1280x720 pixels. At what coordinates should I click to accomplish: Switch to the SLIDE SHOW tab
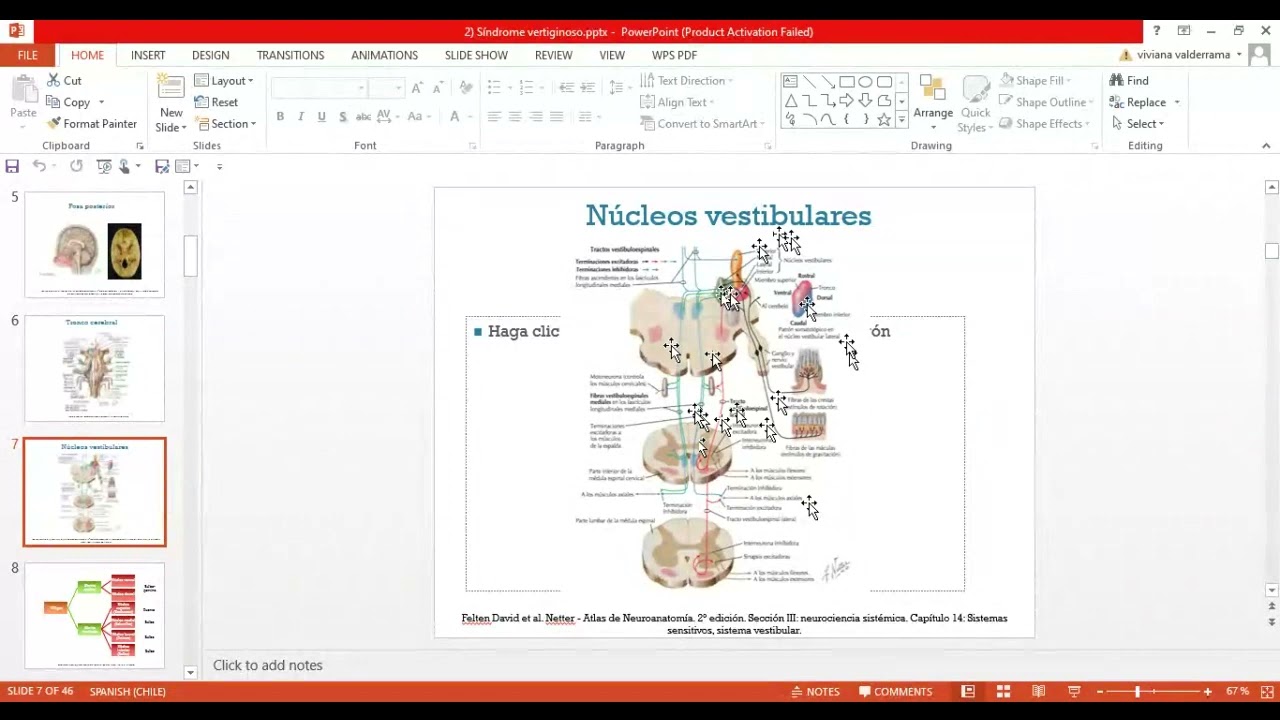(476, 55)
